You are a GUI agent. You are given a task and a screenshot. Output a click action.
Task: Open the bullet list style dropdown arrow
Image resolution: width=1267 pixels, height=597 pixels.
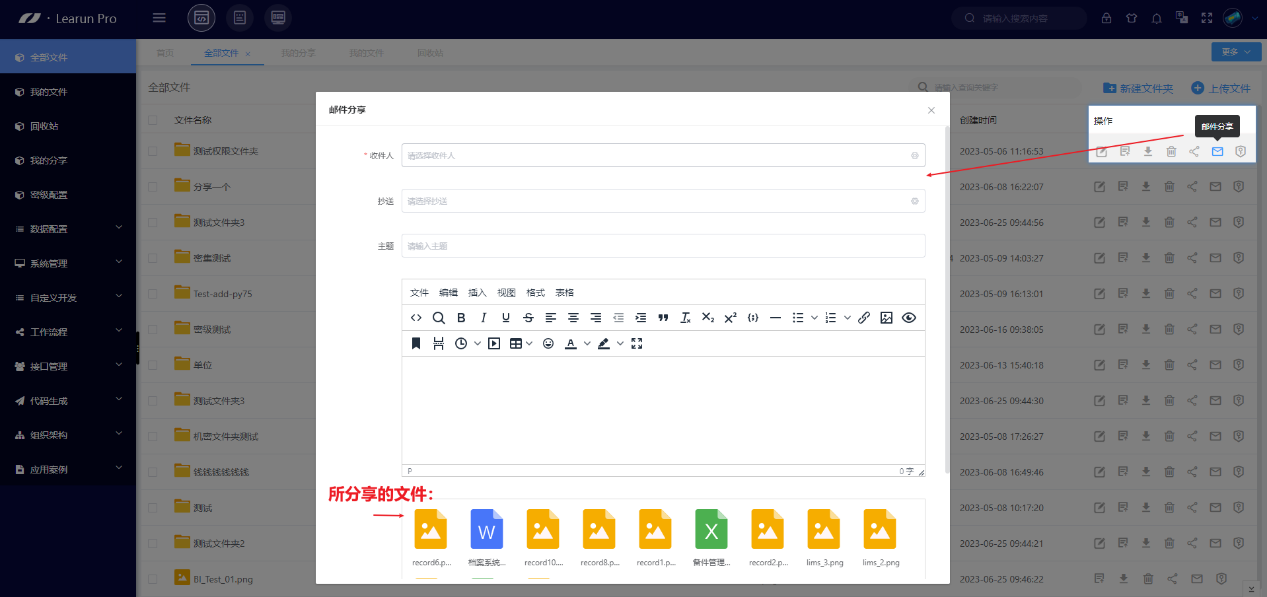pyautogui.click(x=814, y=318)
